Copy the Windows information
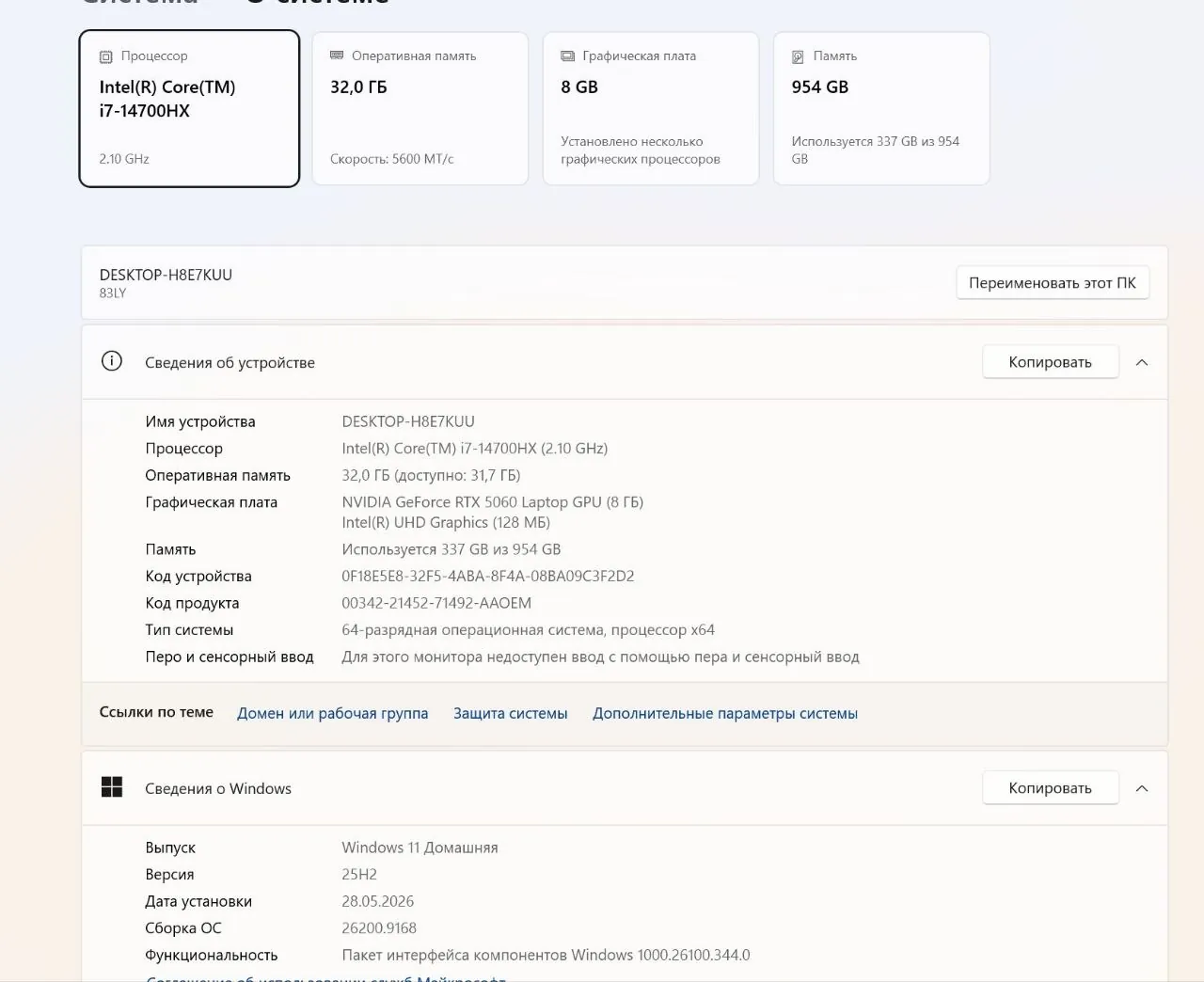This screenshot has width=1204, height=982. 1051,788
